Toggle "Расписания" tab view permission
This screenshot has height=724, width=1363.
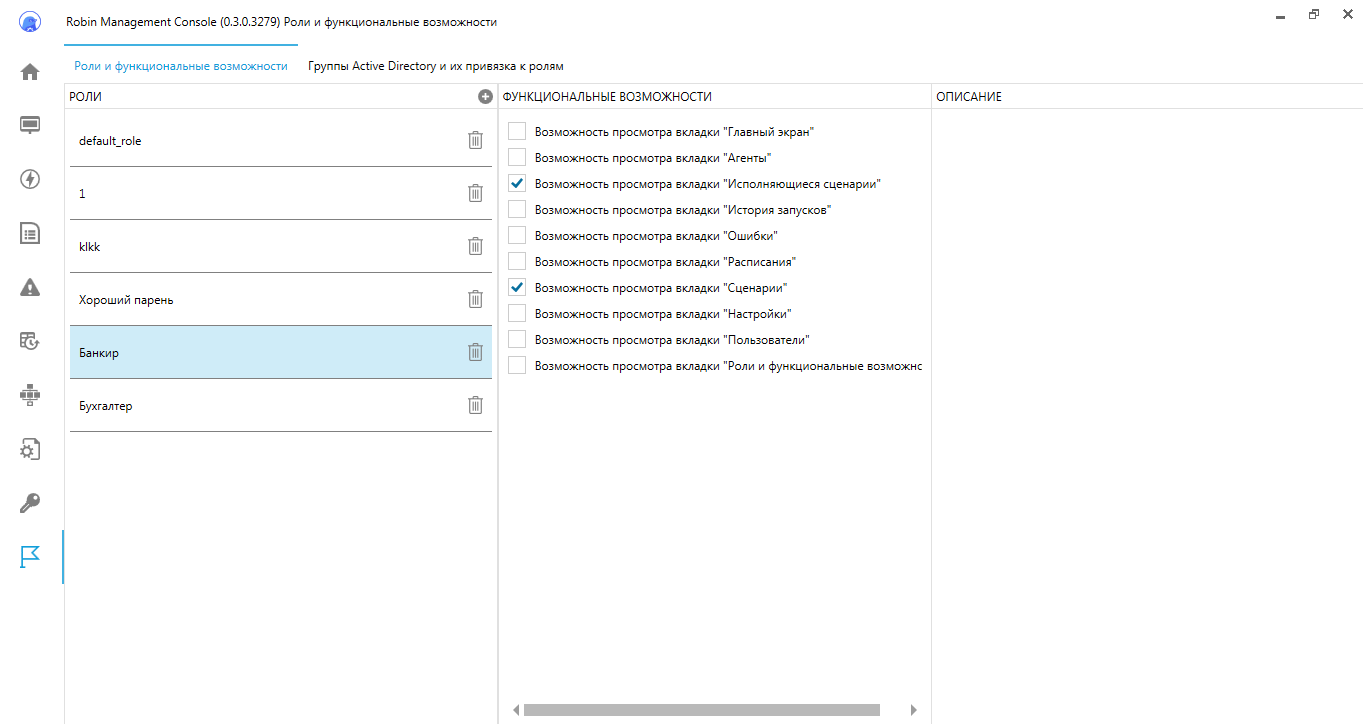click(517, 261)
